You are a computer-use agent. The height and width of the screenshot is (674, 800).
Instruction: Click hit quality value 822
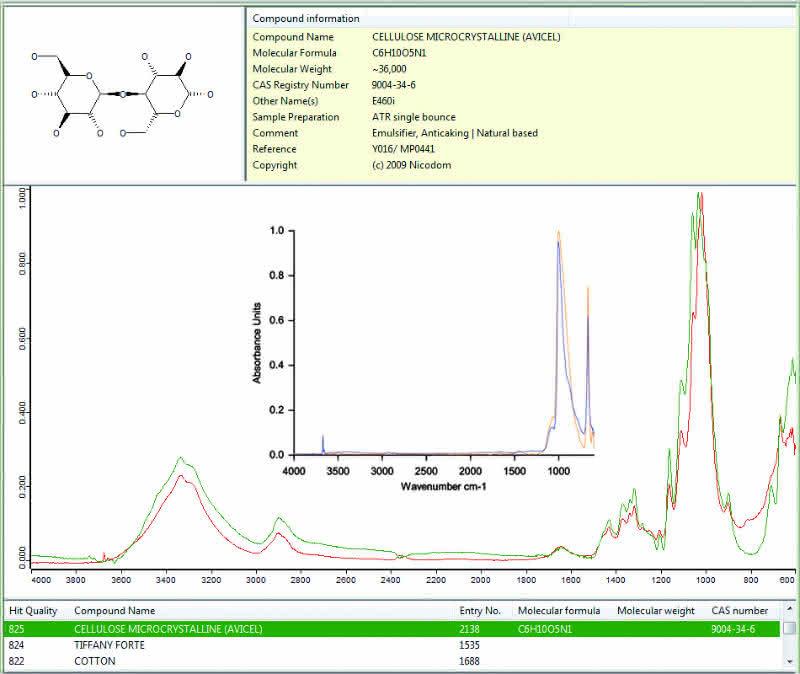click(x=16, y=661)
